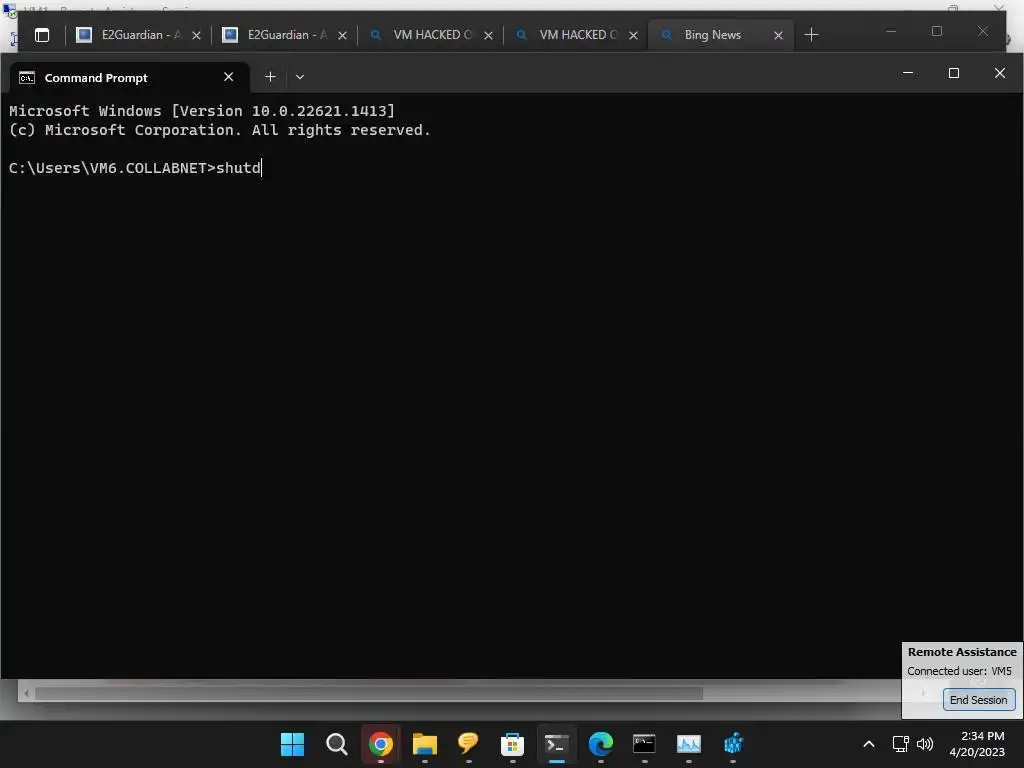Open the Command Prompt taskbar icon
This screenshot has width=1024, height=768.
click(x=644, y=744)
